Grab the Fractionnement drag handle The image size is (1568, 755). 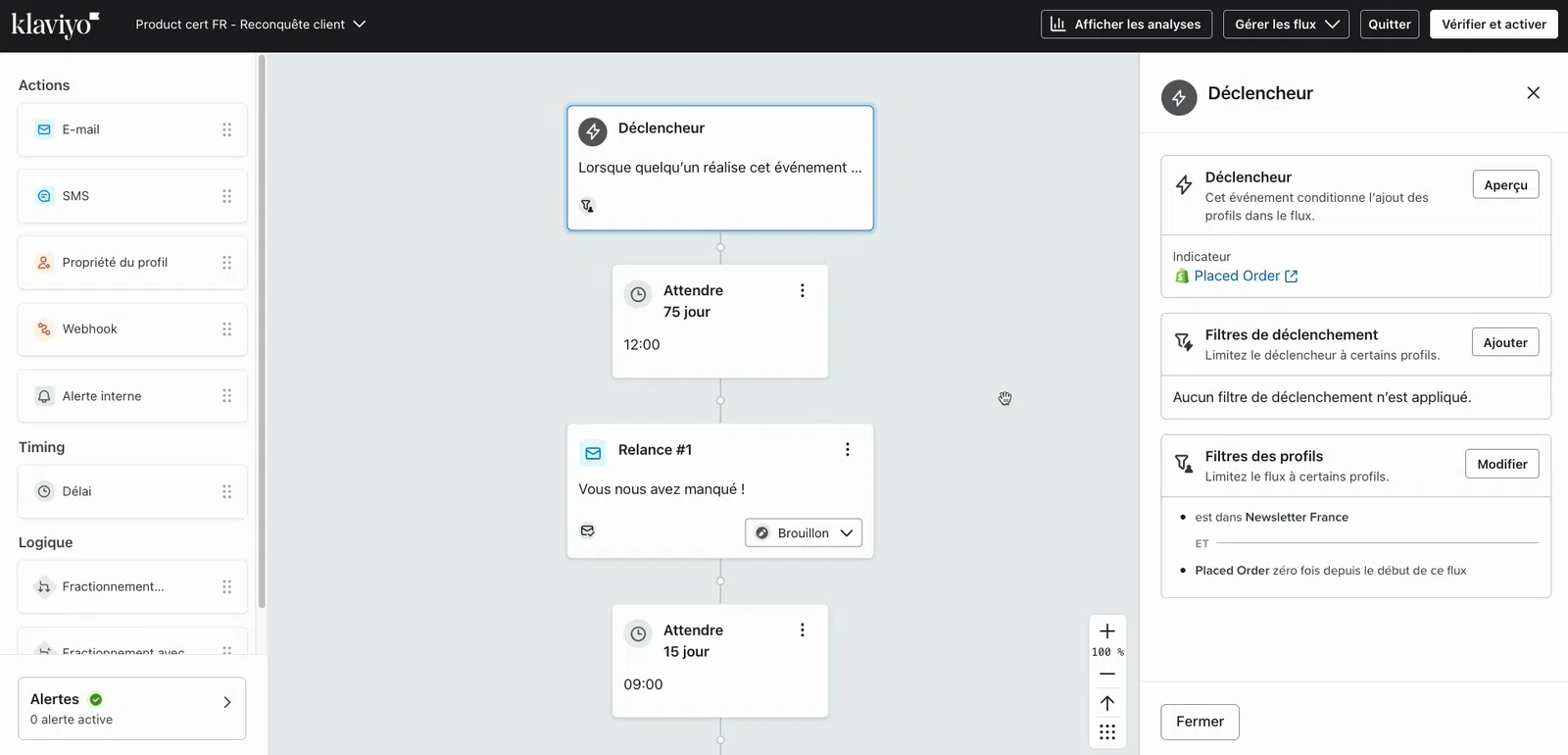coord(226,586)
